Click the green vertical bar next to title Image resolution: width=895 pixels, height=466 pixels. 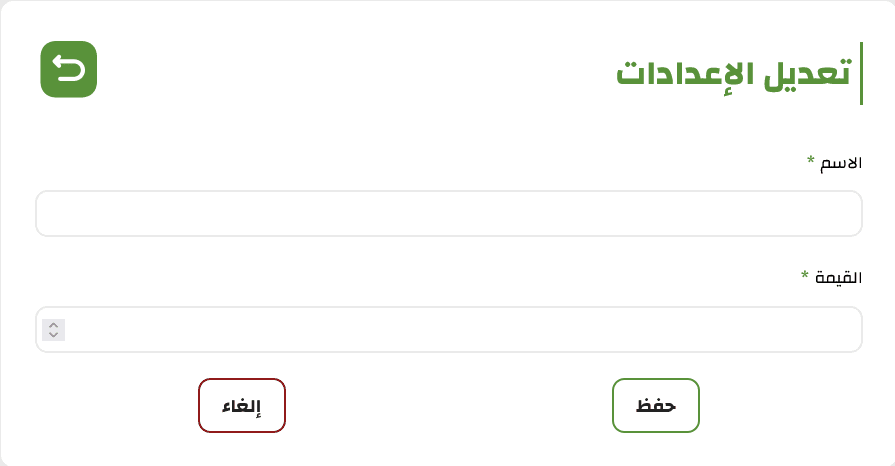coord(861,73)
